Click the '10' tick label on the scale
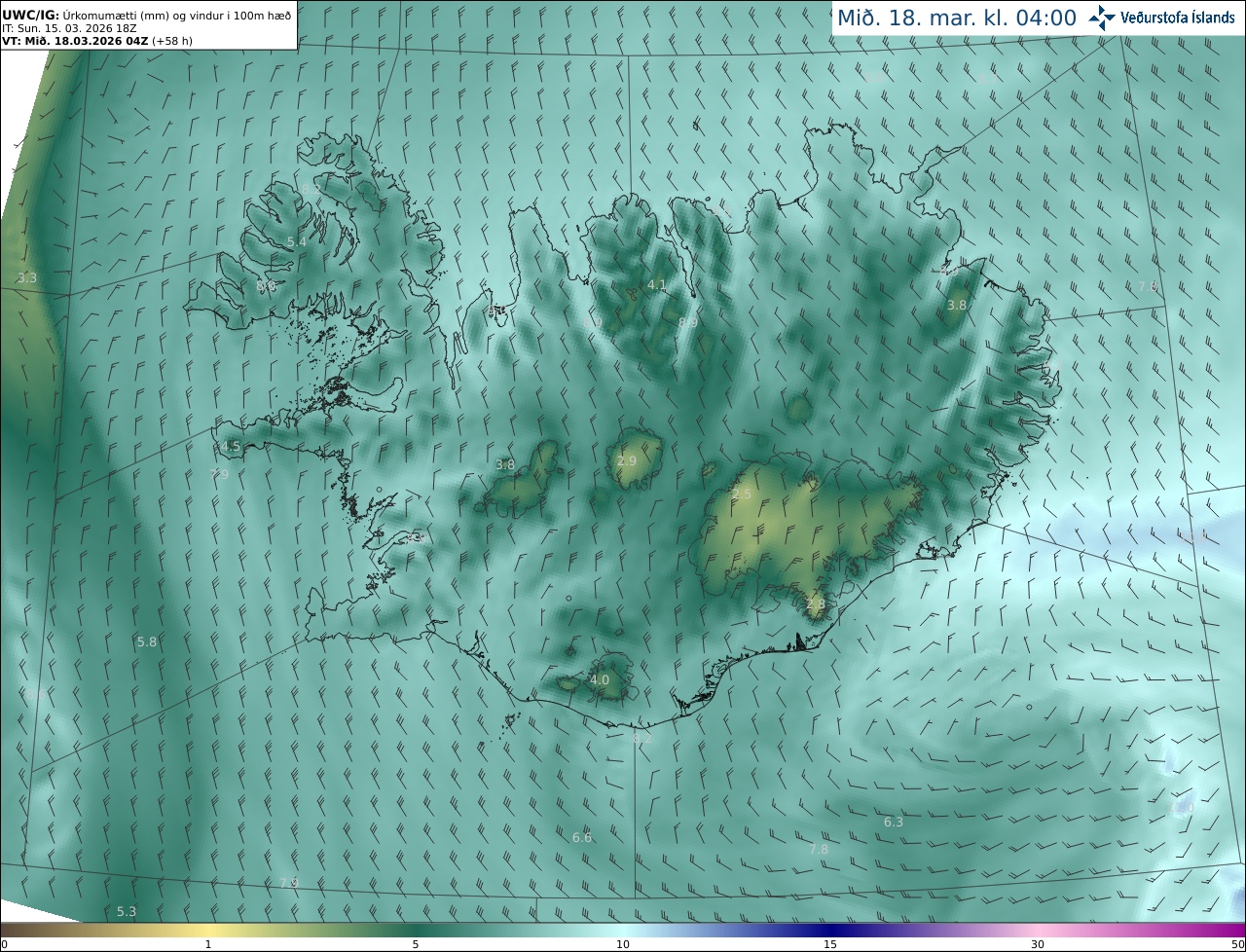The width and height of the screenshot is (1246, 952). pos(623,944)
